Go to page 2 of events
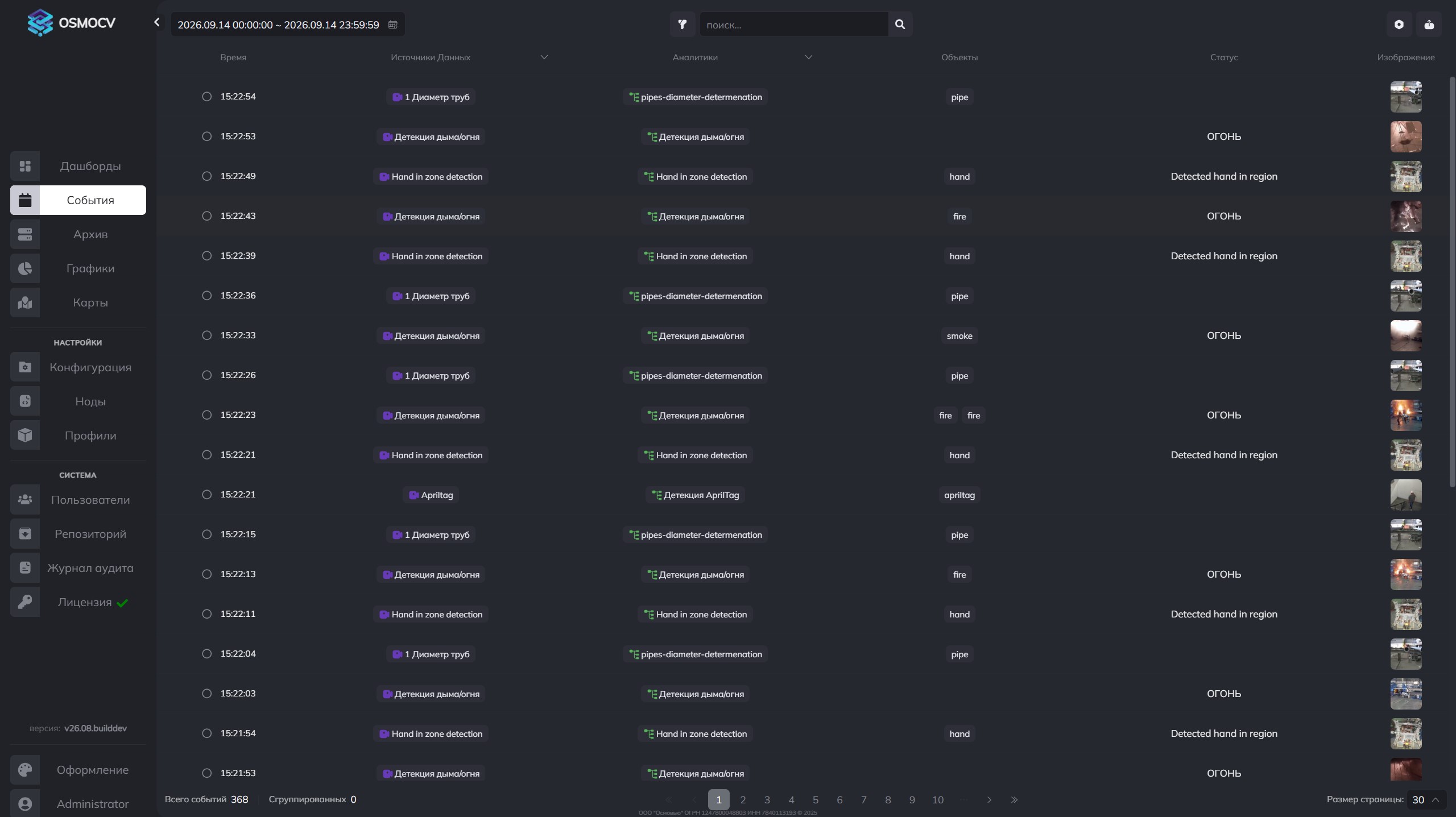Image resolution: width=1456 pixels, height=817 pixels. (x=743, y=800)
